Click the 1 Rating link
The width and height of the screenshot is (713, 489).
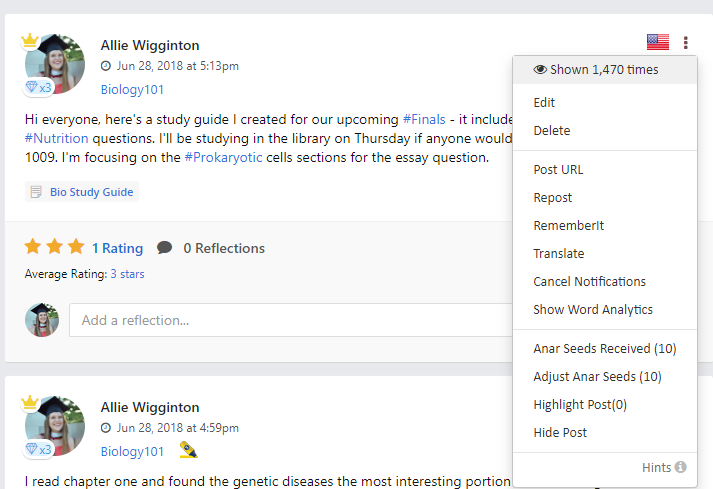click(x=117, y=248)
